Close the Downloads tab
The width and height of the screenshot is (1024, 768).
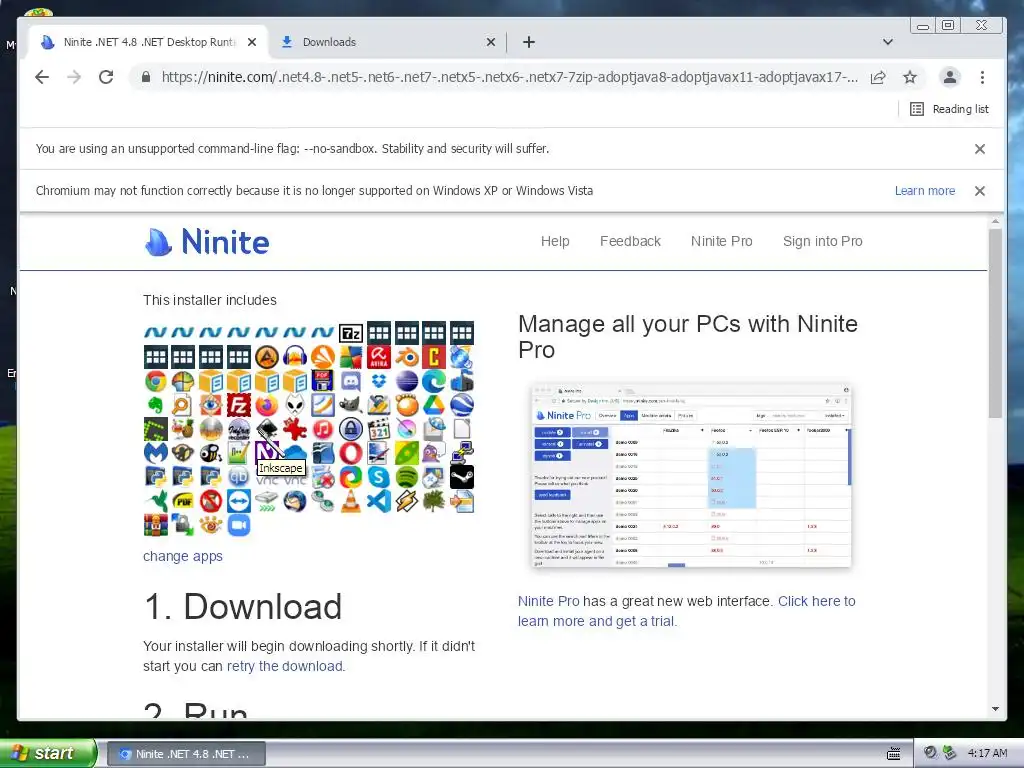pos(491,42)
